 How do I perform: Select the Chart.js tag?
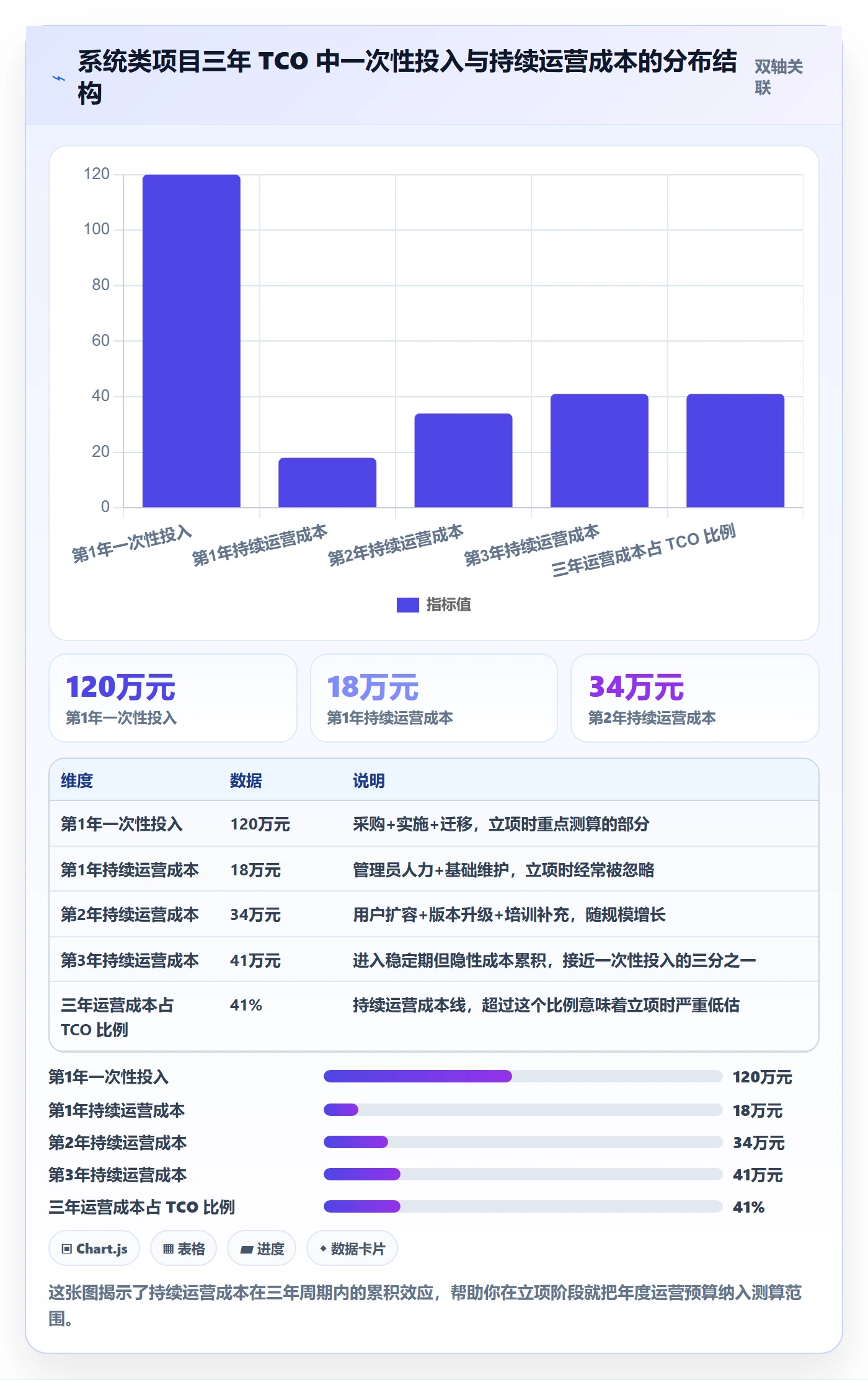point(94,1249)
